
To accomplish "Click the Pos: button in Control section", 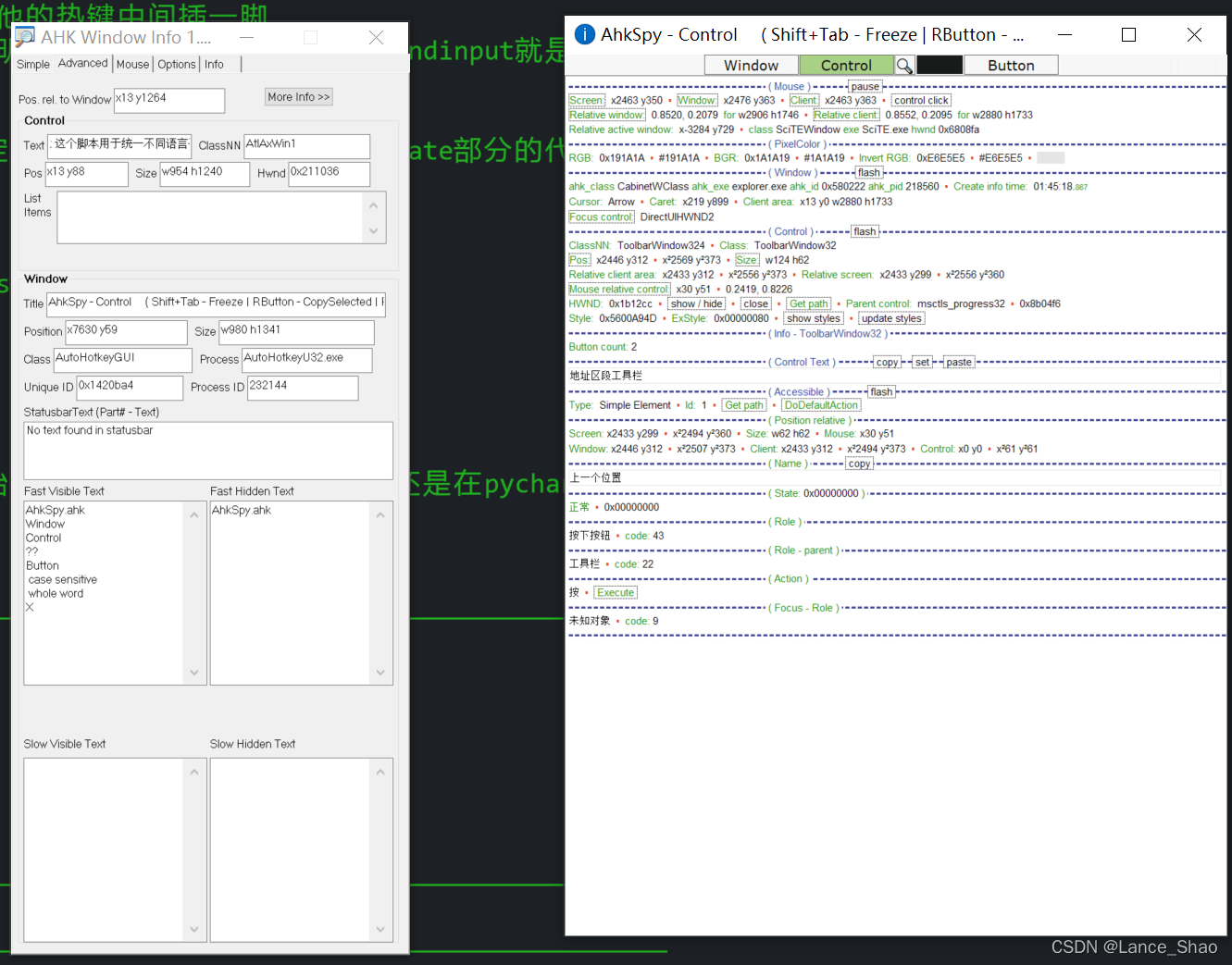I will (579, 260).
